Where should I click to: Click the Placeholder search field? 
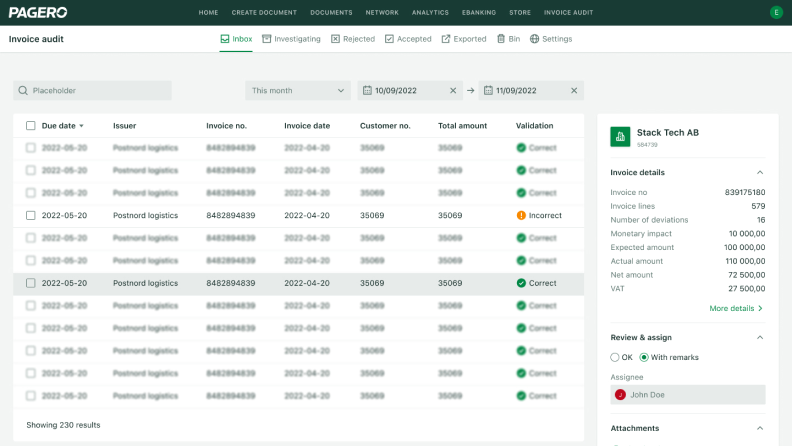pos(92,91)
